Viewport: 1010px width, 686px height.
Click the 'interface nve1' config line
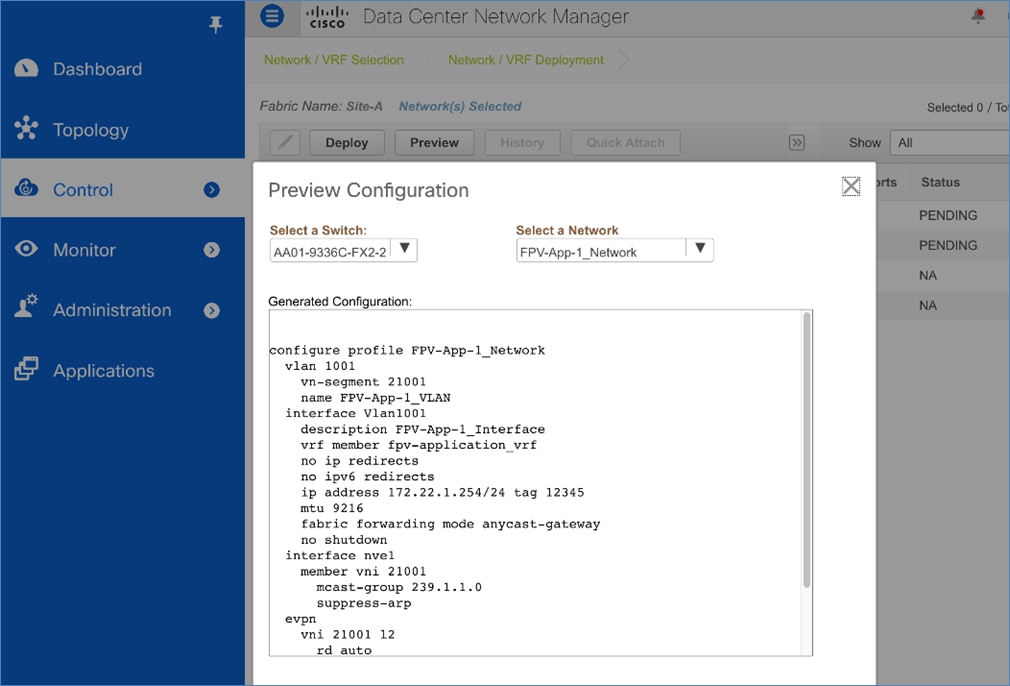pyautogui.click(x=339, y=555)
